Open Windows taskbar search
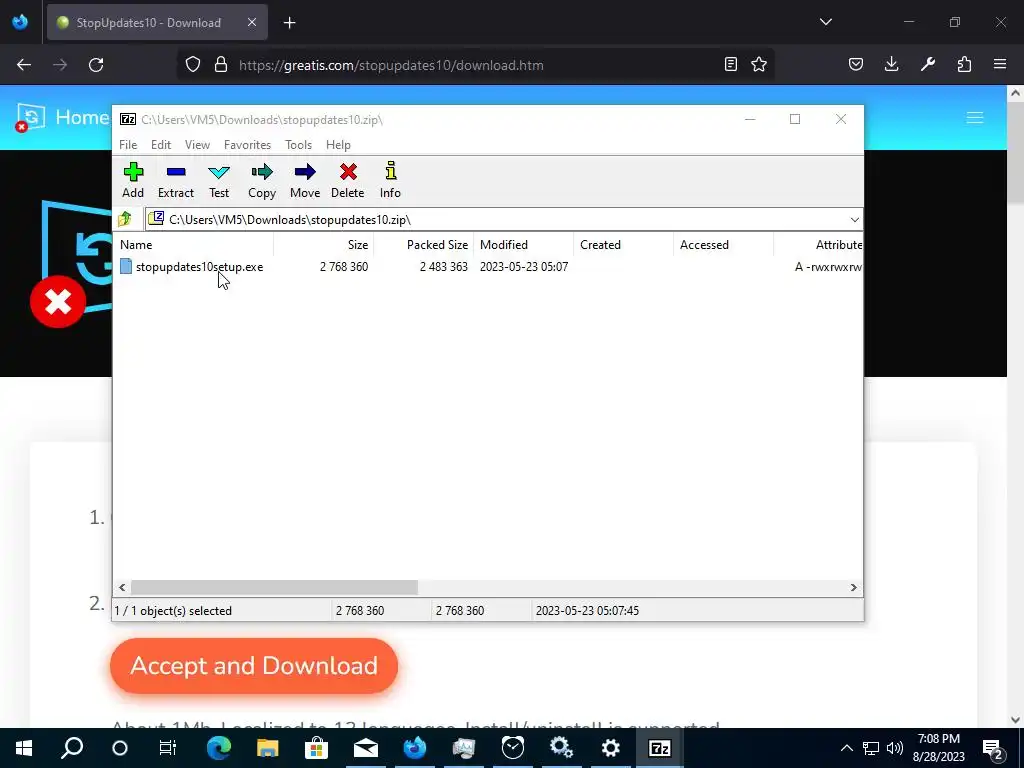Screen dimensions: 1024x768 72,748
